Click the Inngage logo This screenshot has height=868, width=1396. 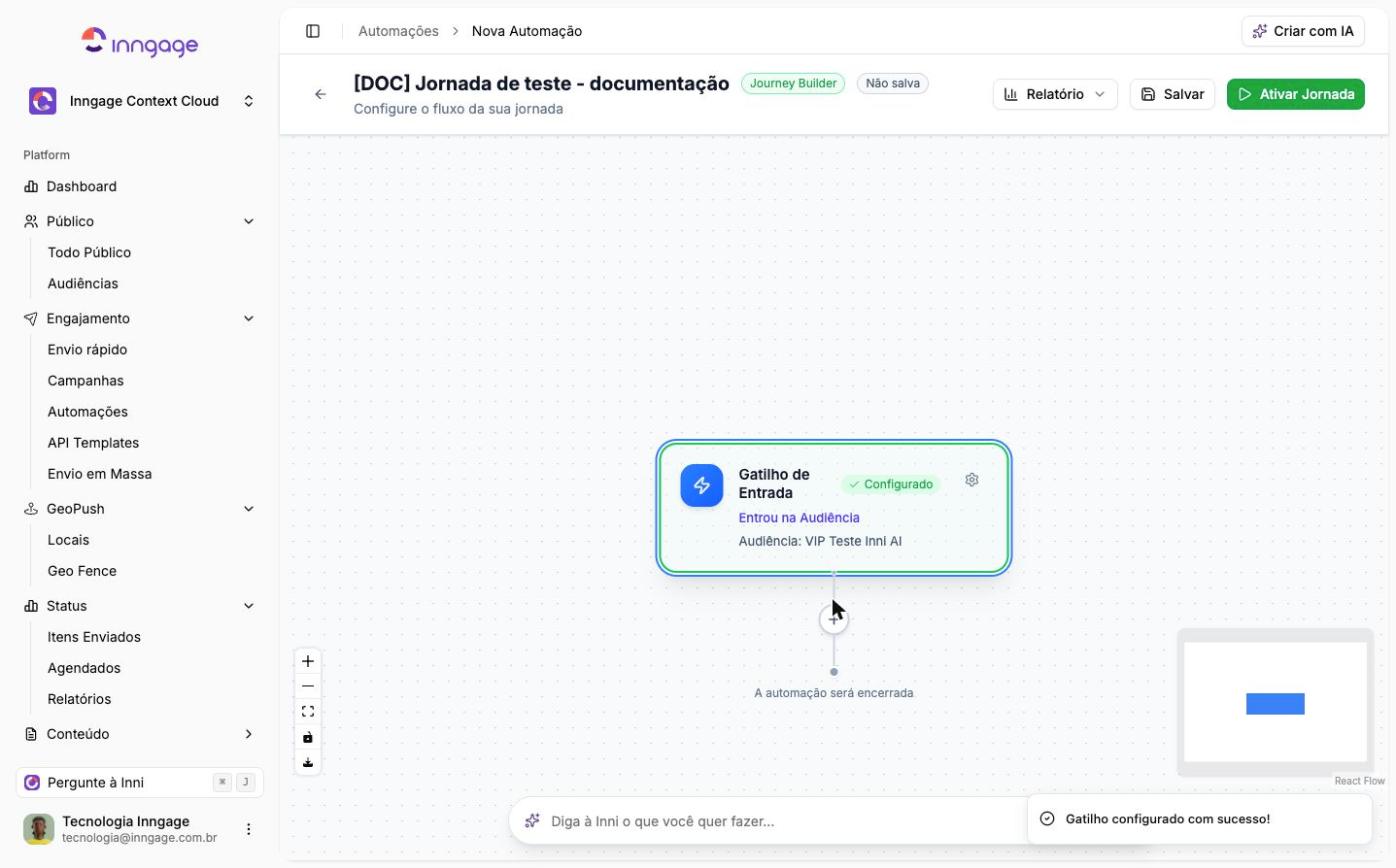(x=139, y=42)
